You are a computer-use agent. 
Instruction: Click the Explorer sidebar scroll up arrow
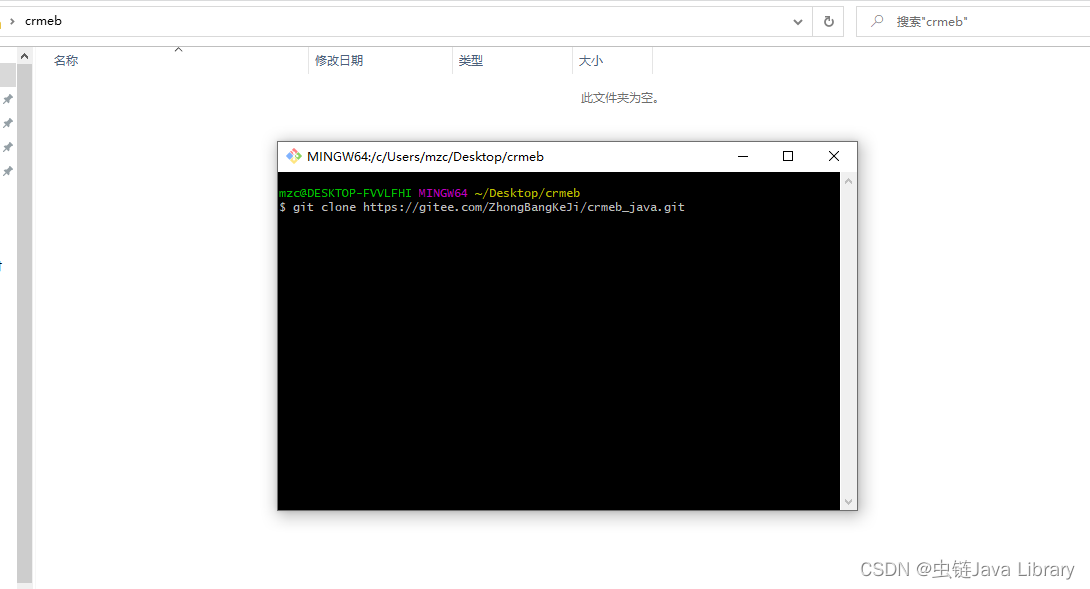[x=24, y=56]
